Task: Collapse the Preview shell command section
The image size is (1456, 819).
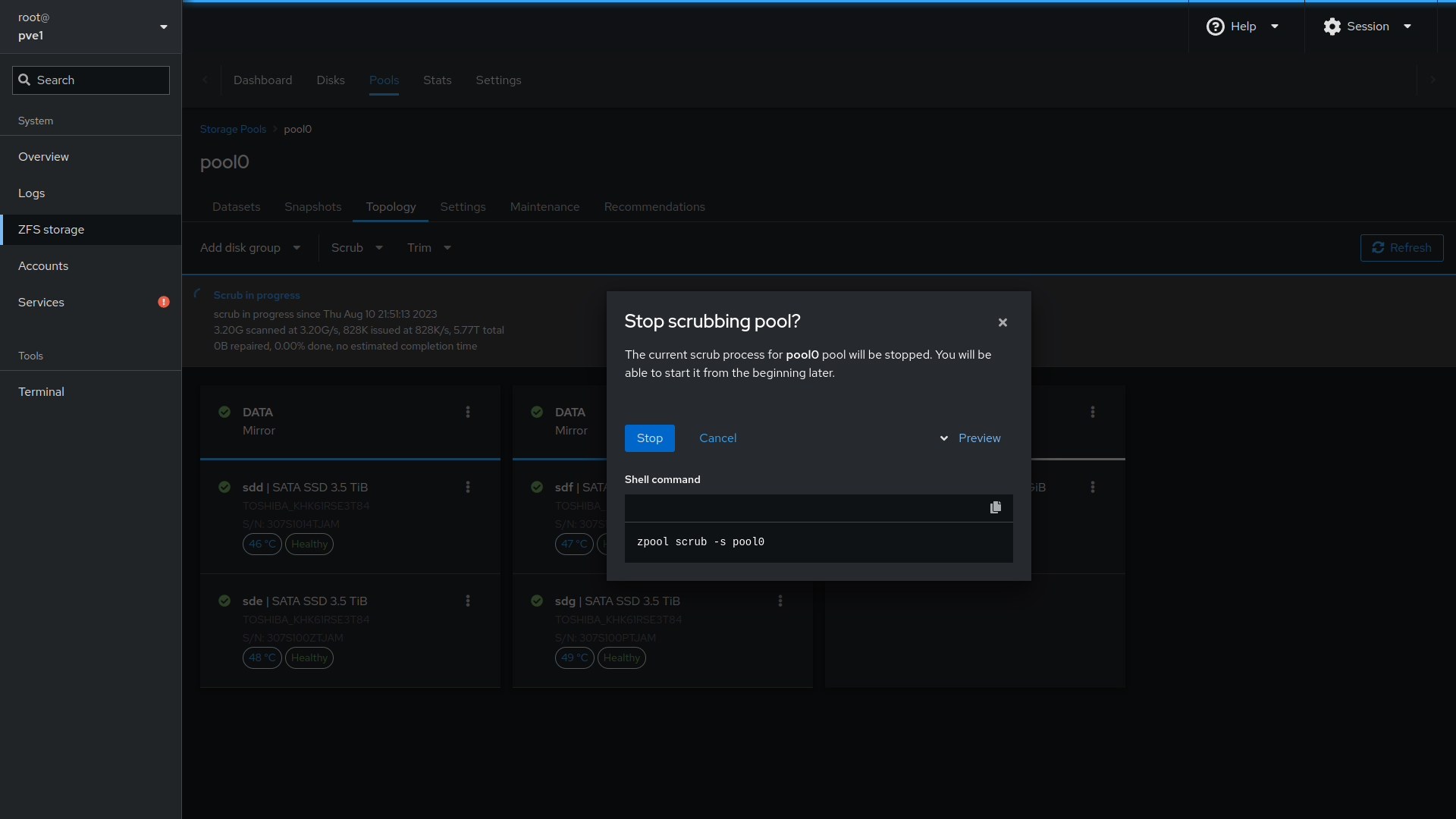Action: [x=970, y=438]
